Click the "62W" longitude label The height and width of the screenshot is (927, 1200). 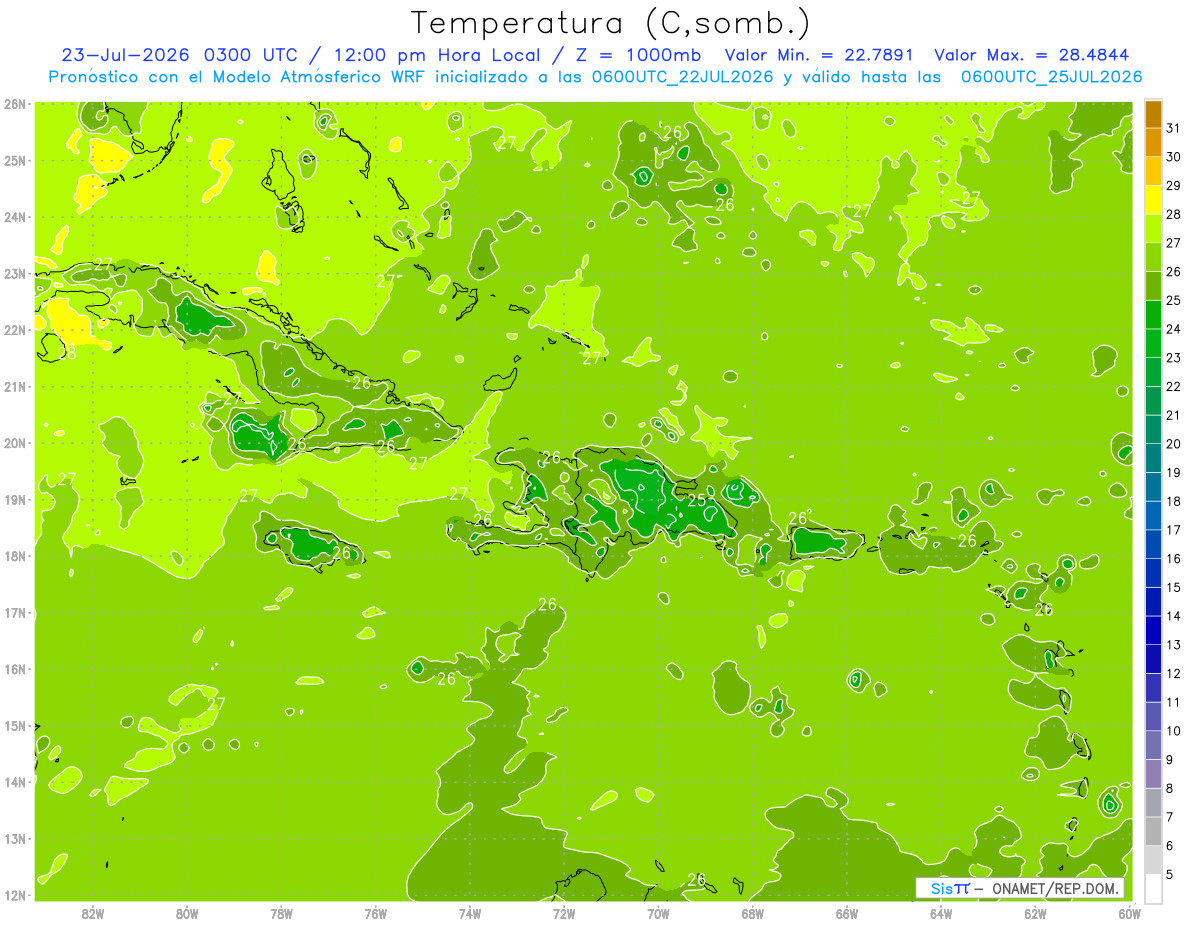[x=1035, y=913]
